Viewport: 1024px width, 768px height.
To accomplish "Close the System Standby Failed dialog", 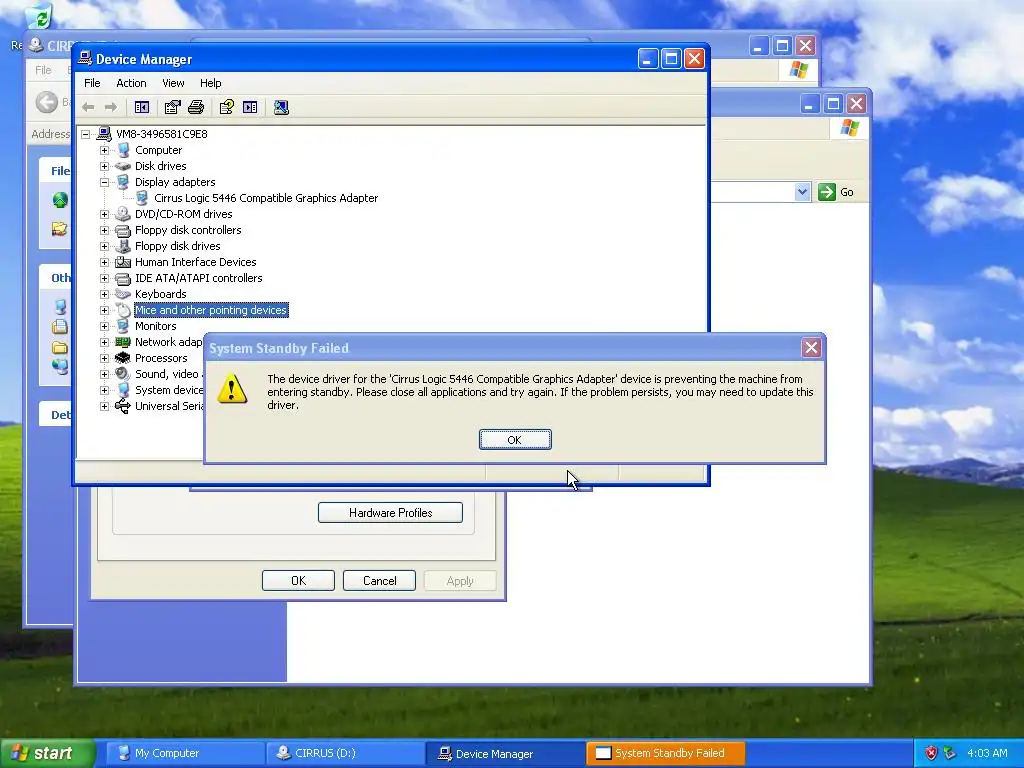I will point(811,348).
